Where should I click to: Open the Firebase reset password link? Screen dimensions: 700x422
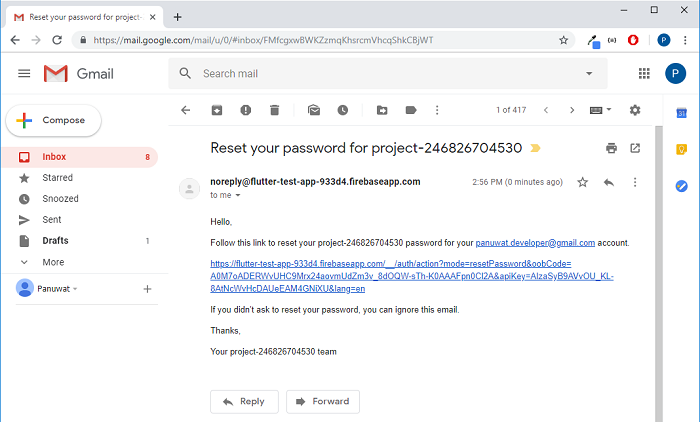(412, 276)
